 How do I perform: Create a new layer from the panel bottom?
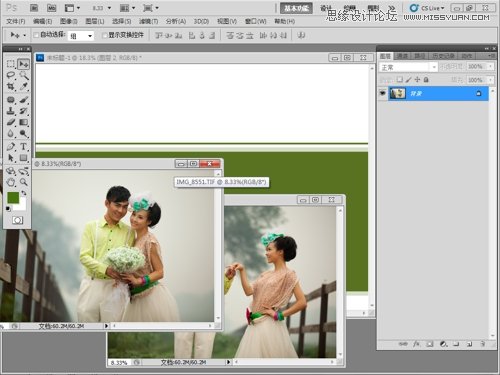469,344
